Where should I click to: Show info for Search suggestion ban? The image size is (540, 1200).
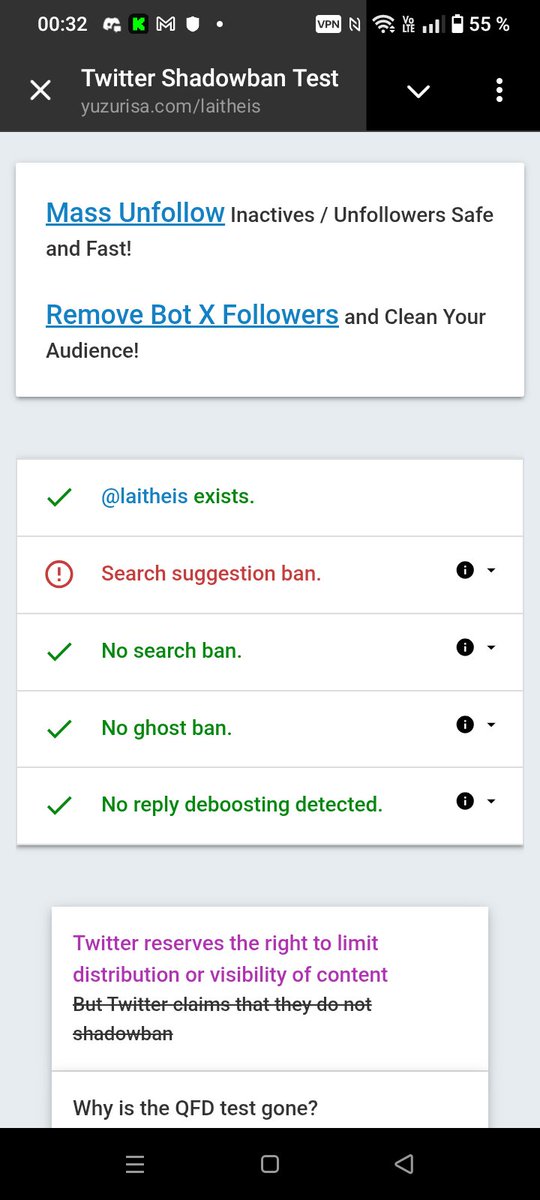click(464, 571)
